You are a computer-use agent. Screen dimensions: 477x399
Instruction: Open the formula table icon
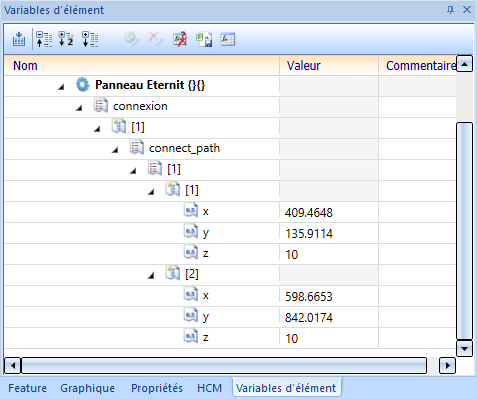click(x=228, y=39)
